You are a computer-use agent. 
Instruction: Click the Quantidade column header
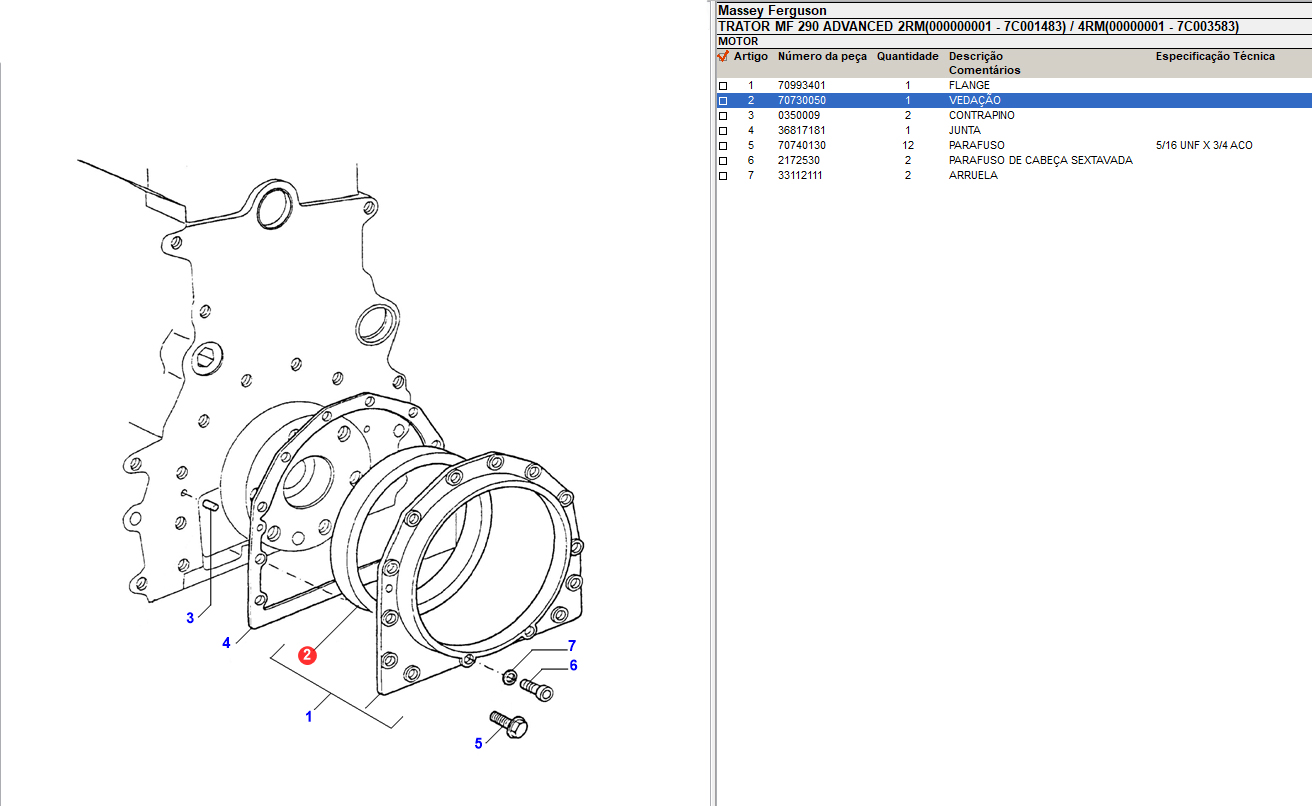(x=907, y=57)
